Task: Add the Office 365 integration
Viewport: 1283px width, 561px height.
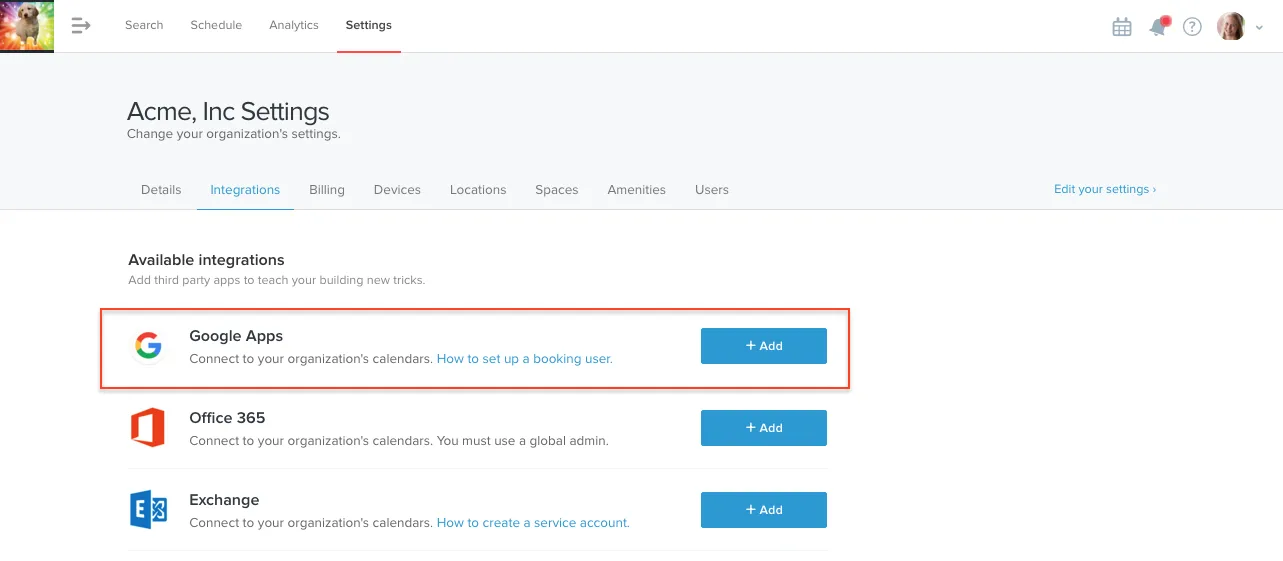Action: [x=764, y=428]
